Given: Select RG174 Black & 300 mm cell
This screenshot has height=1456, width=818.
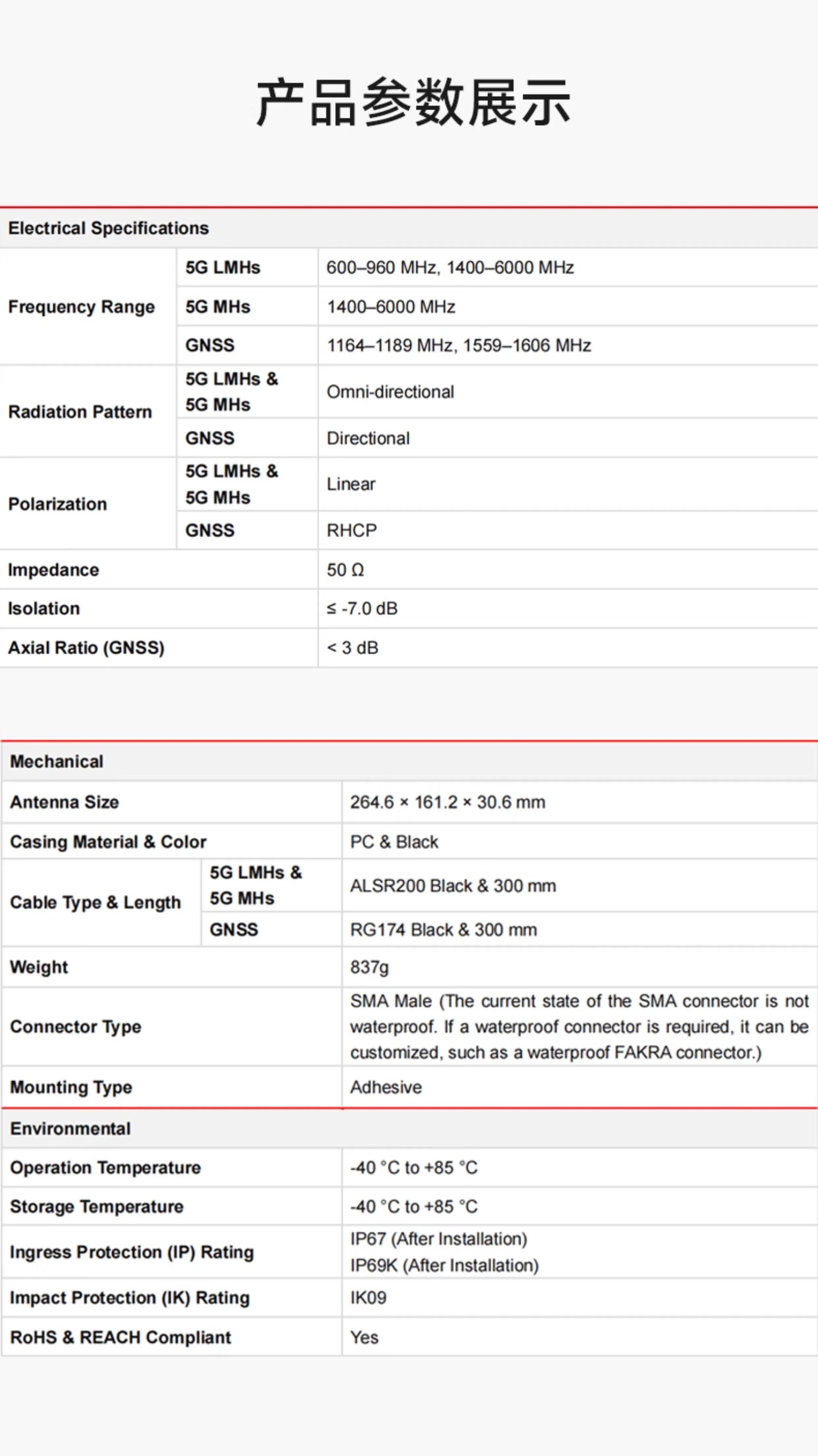Looking at the screenshot, I should coord(443,930).
